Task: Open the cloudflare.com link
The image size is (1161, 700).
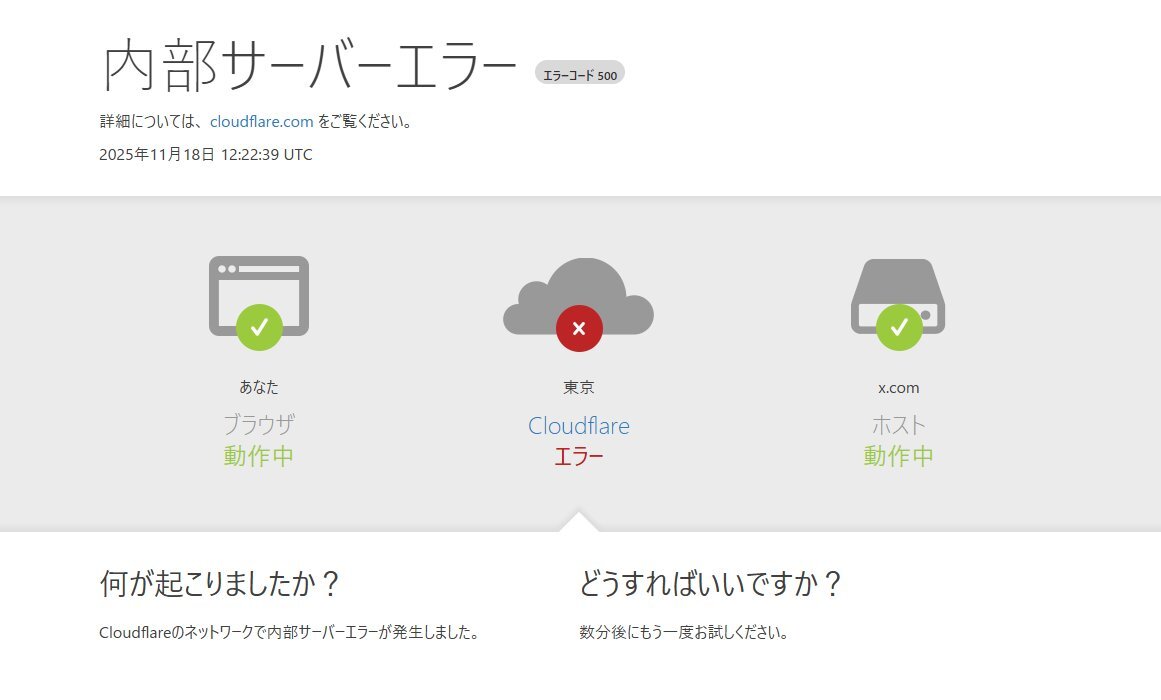Action: (260, 121)
